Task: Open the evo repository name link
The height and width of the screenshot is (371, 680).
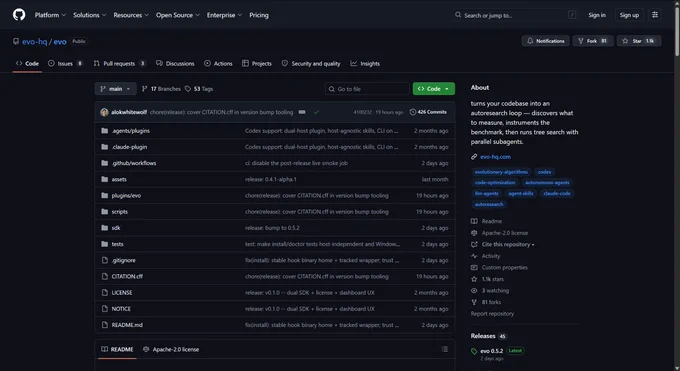Action: pos(60,42)
